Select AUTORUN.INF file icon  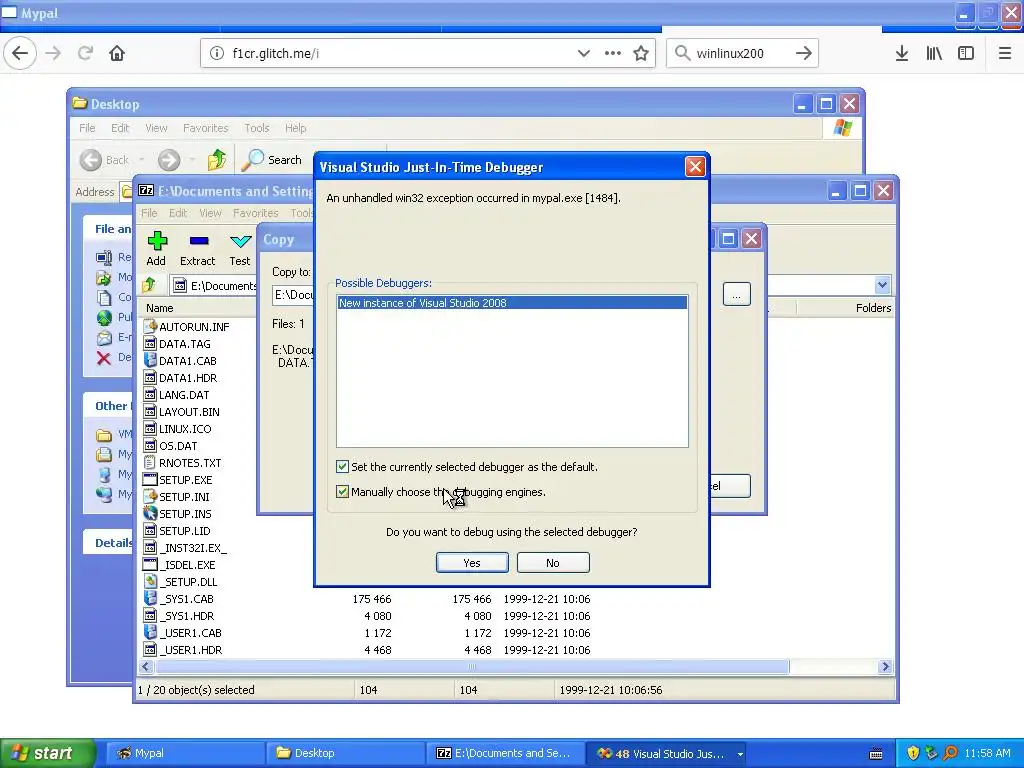coord(150,326)
